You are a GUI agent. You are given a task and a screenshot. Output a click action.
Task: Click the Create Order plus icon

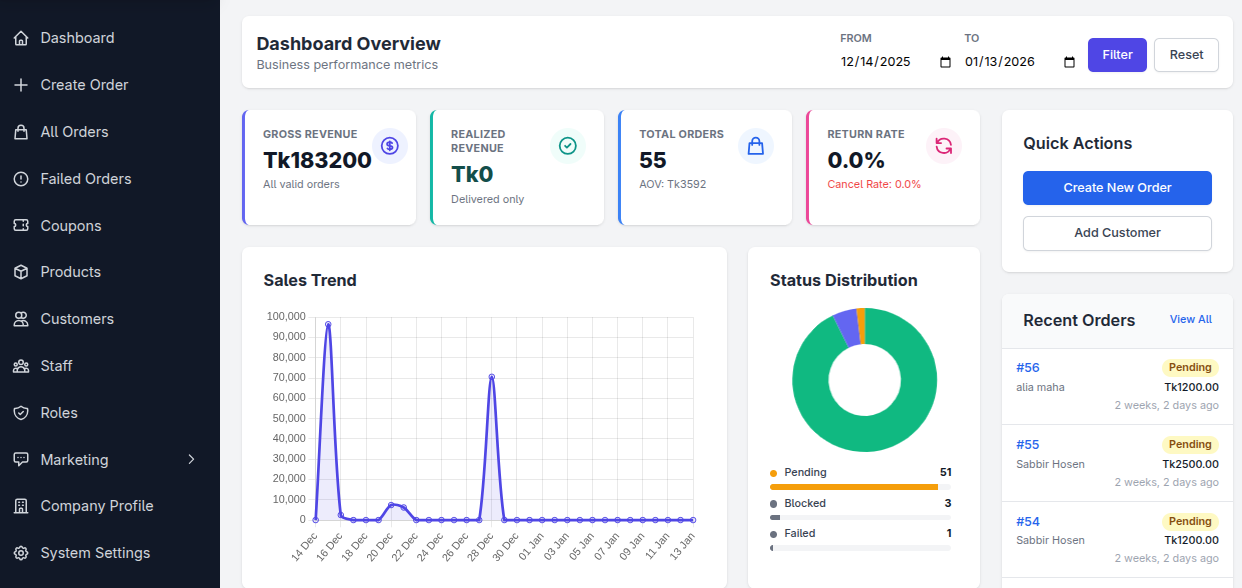click(x=20, y=84)
